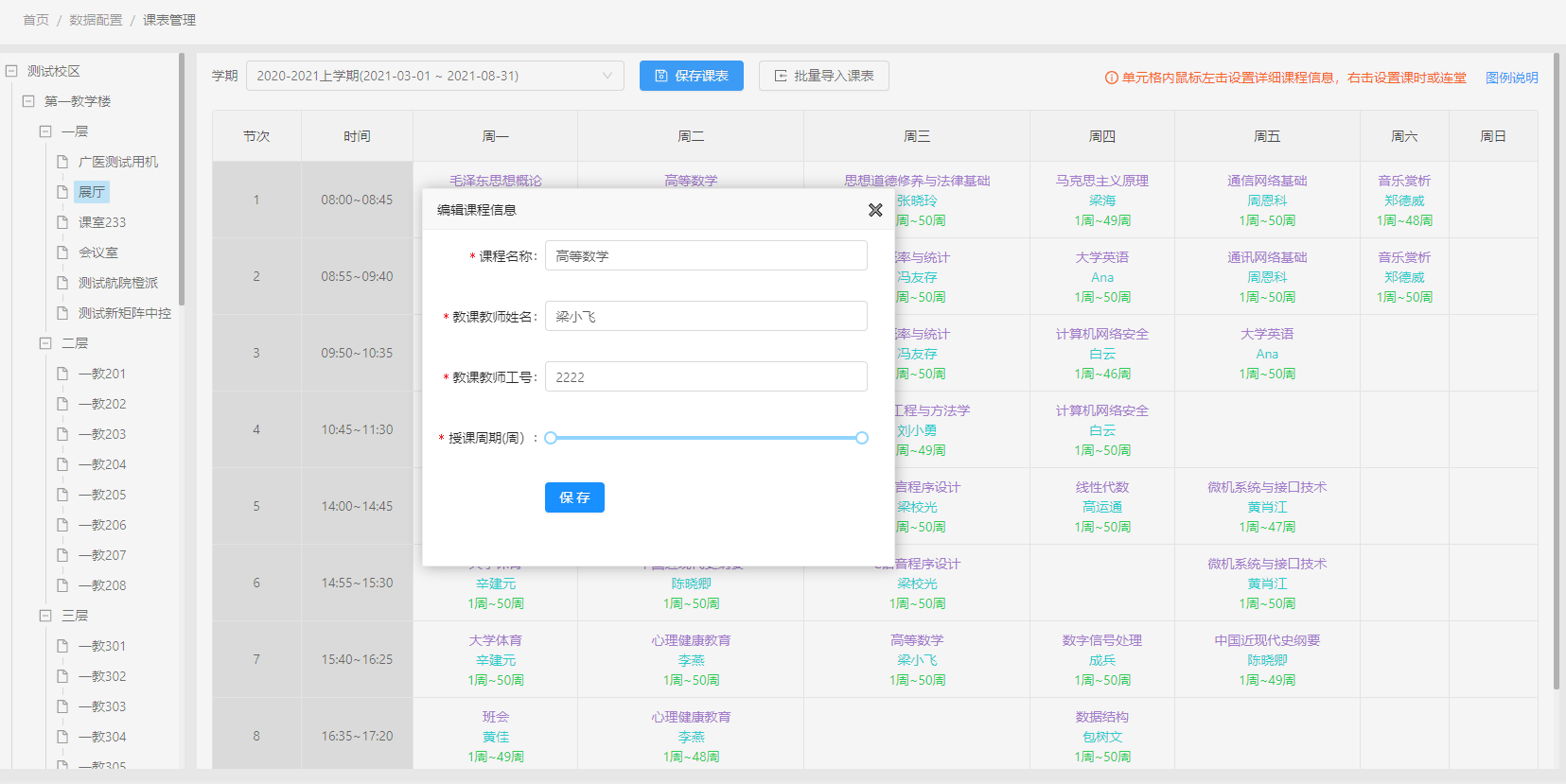Select 会议室 in the room tree

pyautogui.click(x=98, y=253)
